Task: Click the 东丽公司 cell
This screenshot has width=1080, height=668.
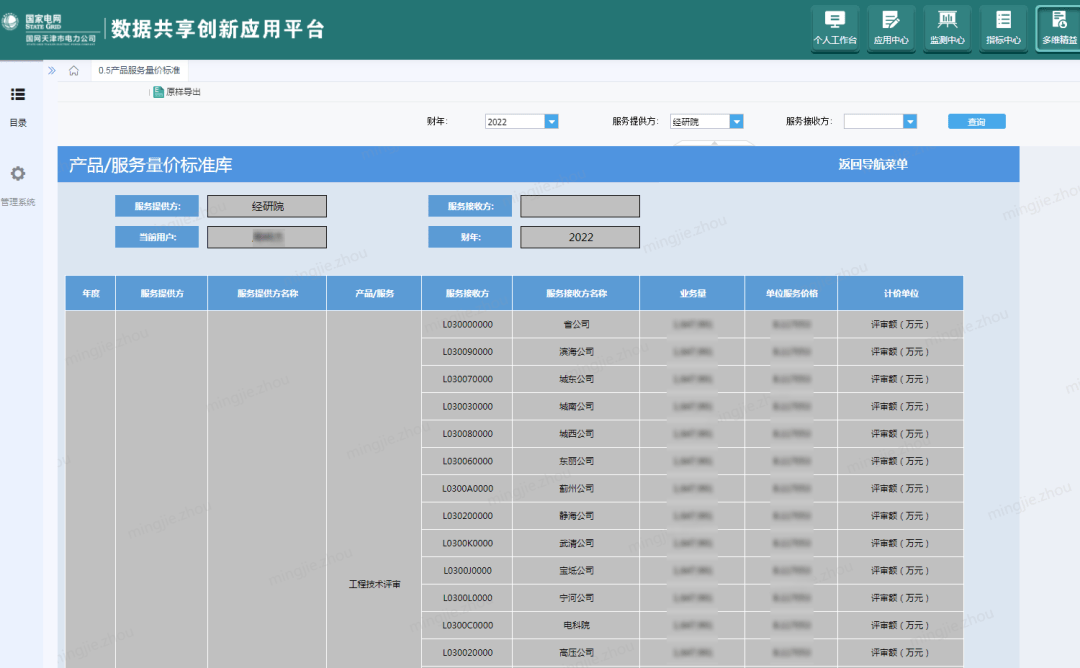Action: coord(577,461)
